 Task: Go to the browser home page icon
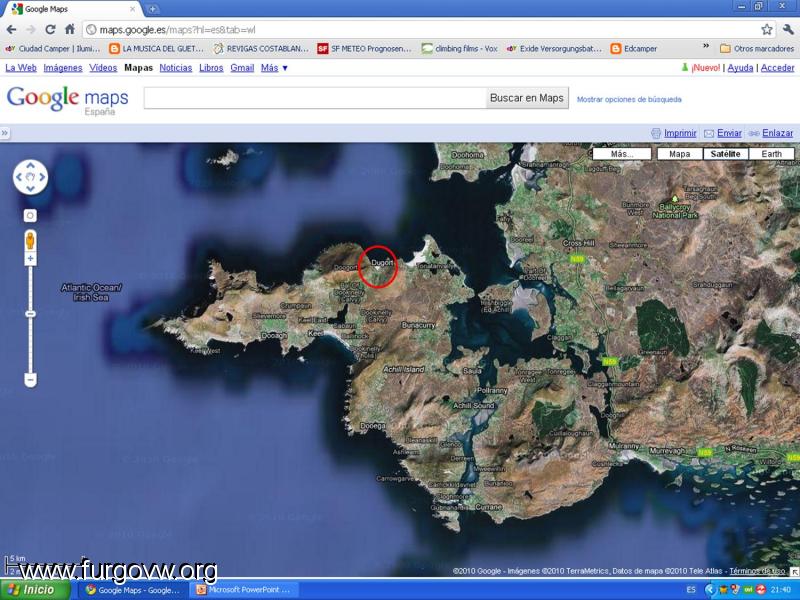coord(70,30)
